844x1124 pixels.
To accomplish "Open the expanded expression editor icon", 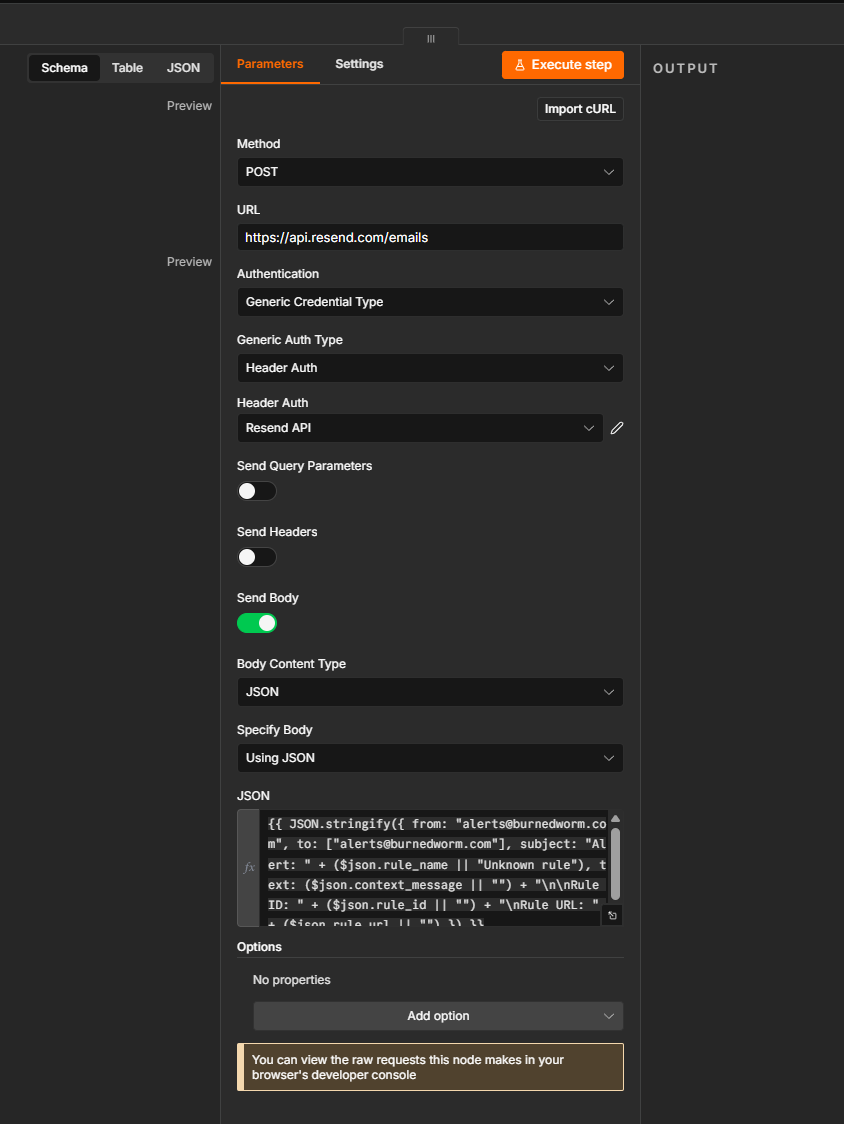I will [612, 915].
